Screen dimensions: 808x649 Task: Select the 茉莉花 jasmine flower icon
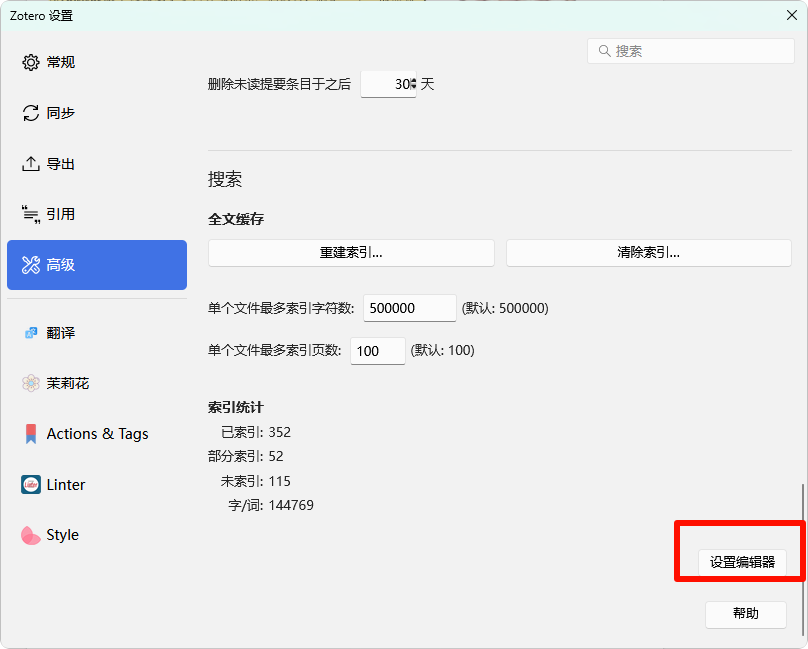pos(31,383)
